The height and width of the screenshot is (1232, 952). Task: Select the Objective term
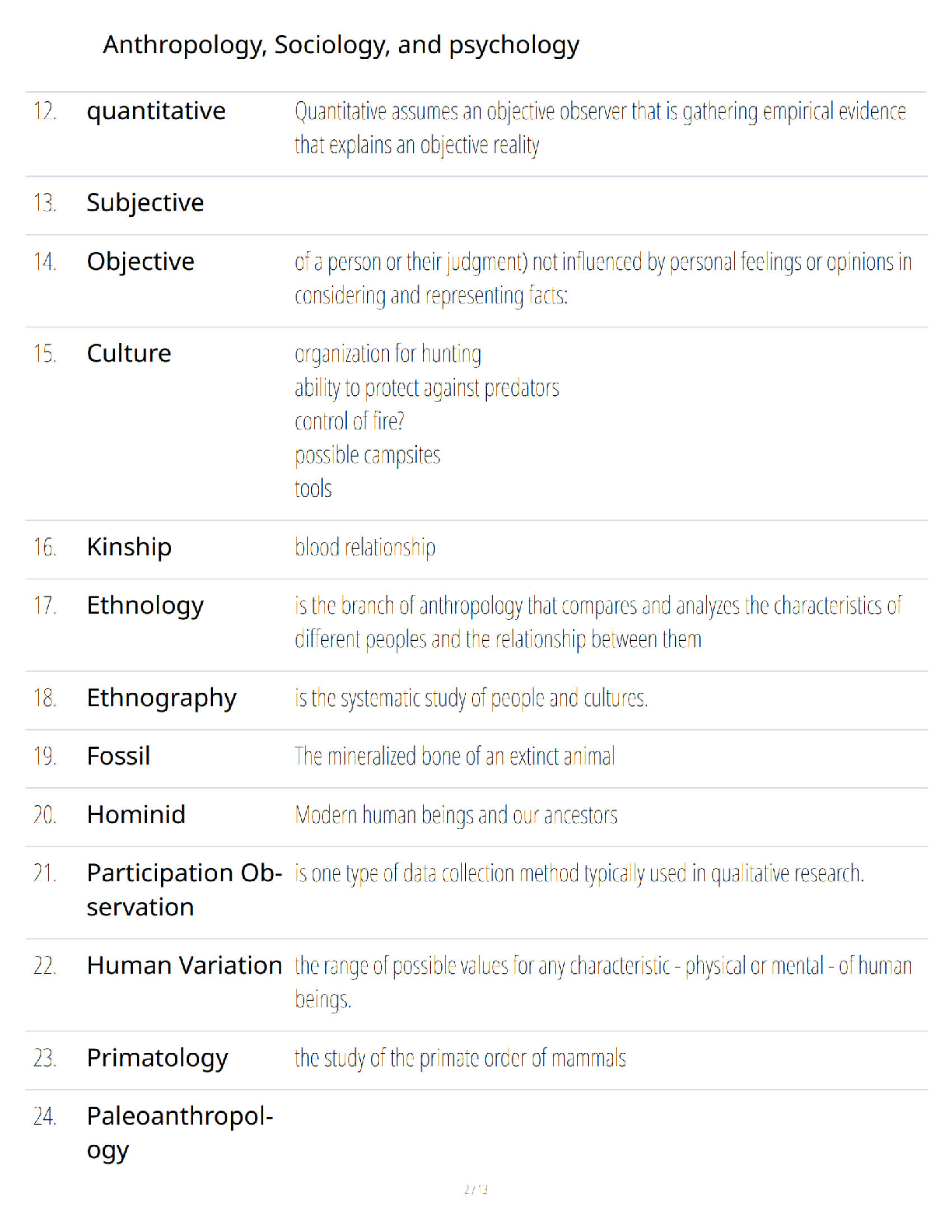point(141,262)
